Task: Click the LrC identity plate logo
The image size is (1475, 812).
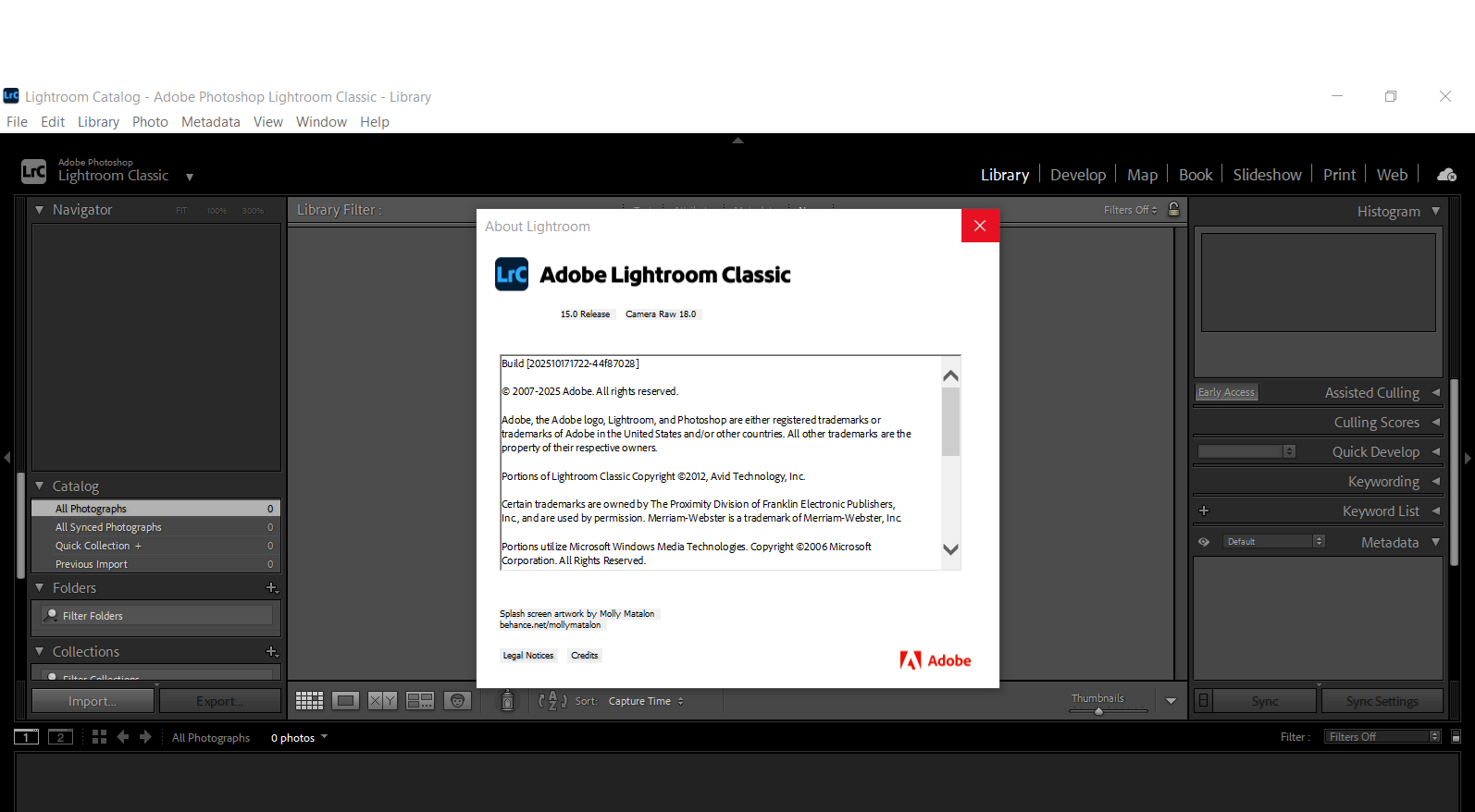Action: (33, 171)
